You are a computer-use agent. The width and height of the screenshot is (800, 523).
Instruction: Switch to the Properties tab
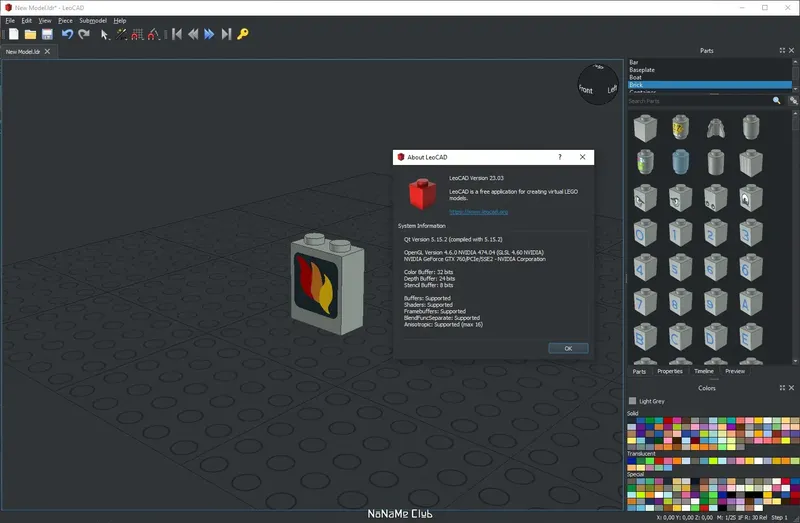tap(670, 371)
